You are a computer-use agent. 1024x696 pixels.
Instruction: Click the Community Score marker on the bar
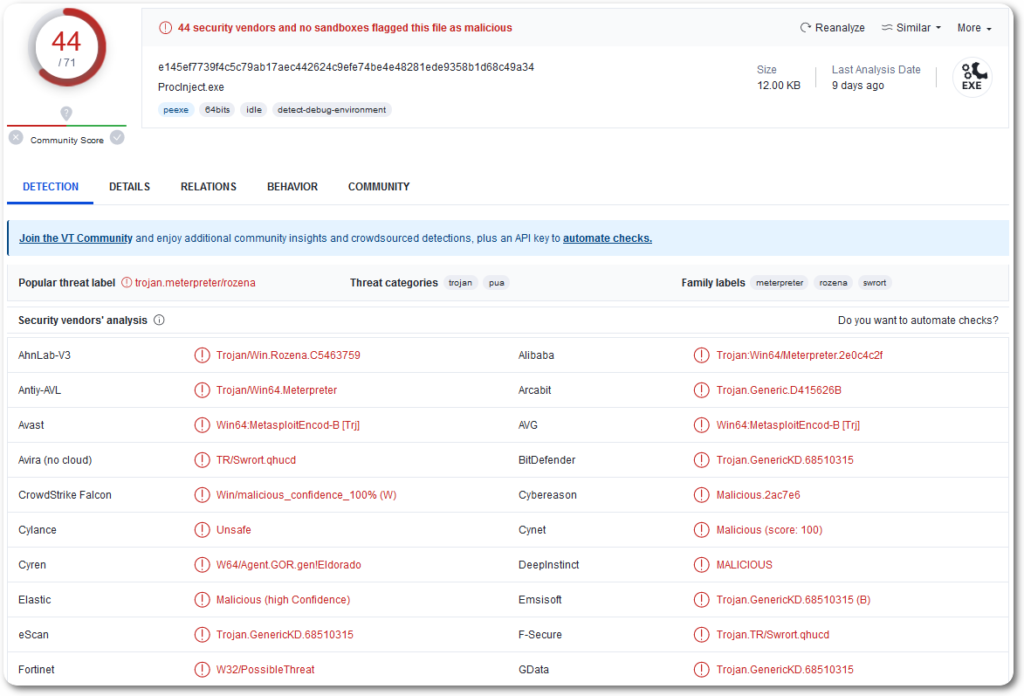pyautogui.click(x=66, y=114)
